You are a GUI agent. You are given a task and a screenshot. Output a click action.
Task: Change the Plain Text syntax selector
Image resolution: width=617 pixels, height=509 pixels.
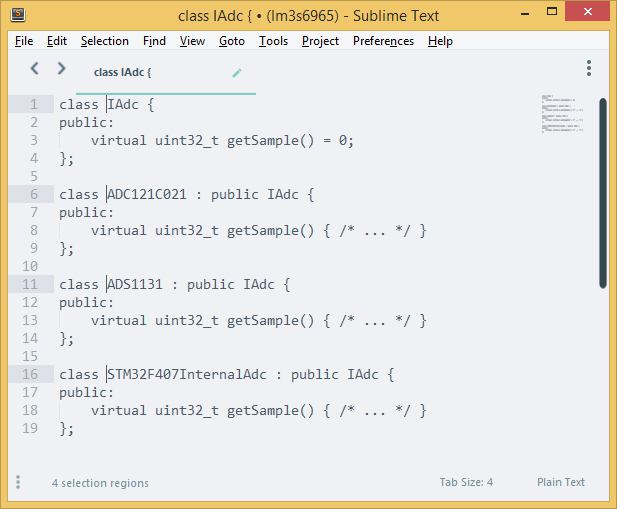pyautogui.click(x=560, y=482)
